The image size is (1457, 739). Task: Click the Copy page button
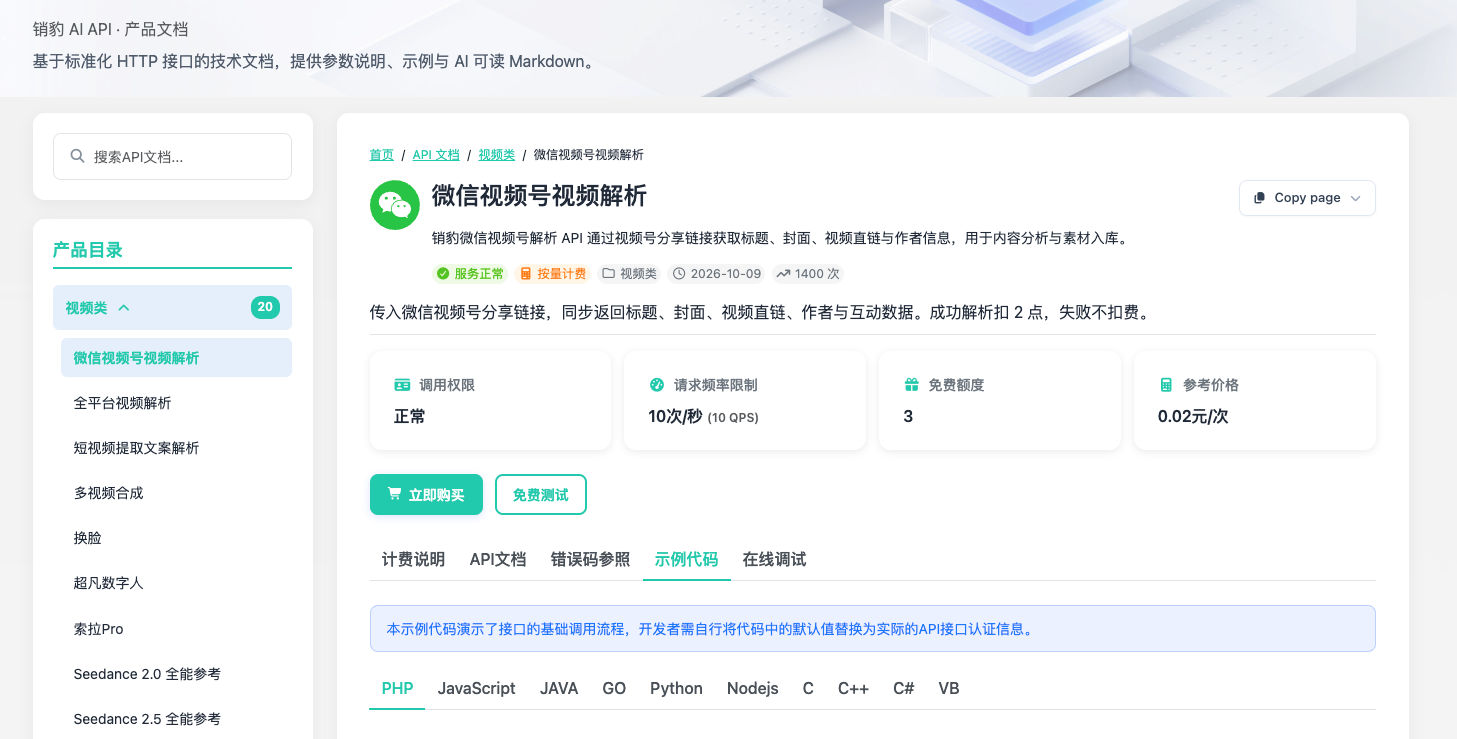point(1307,198)
